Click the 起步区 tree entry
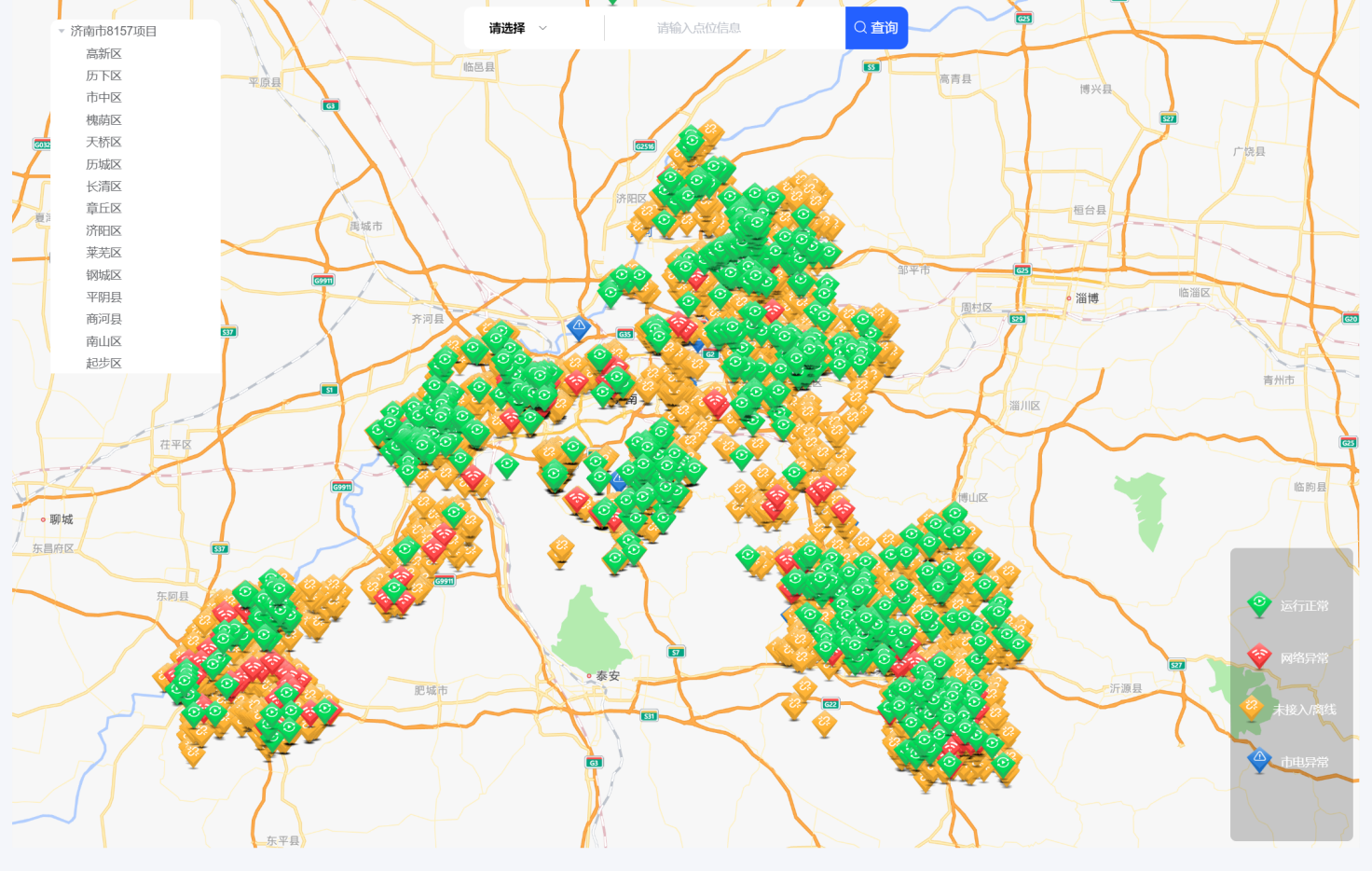1372x871 pixels. (x=103, y=364)
